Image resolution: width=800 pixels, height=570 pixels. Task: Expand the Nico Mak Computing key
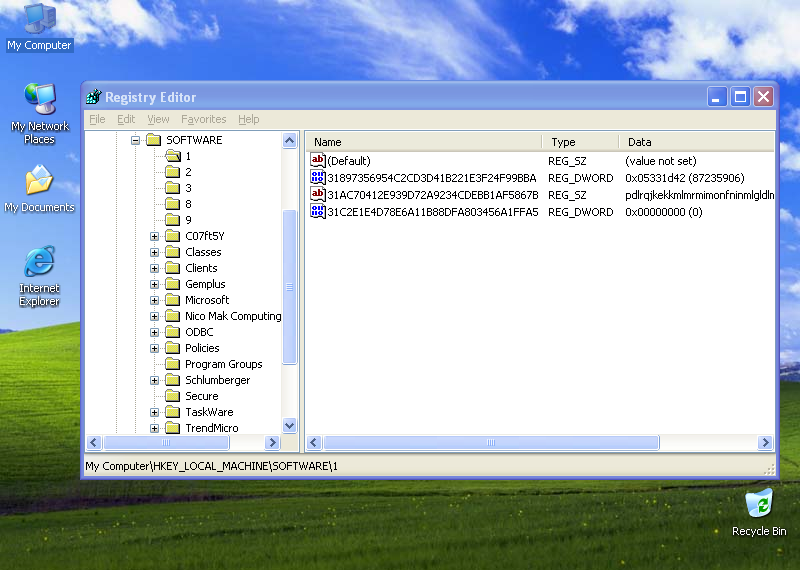click(x=154, y=316)
